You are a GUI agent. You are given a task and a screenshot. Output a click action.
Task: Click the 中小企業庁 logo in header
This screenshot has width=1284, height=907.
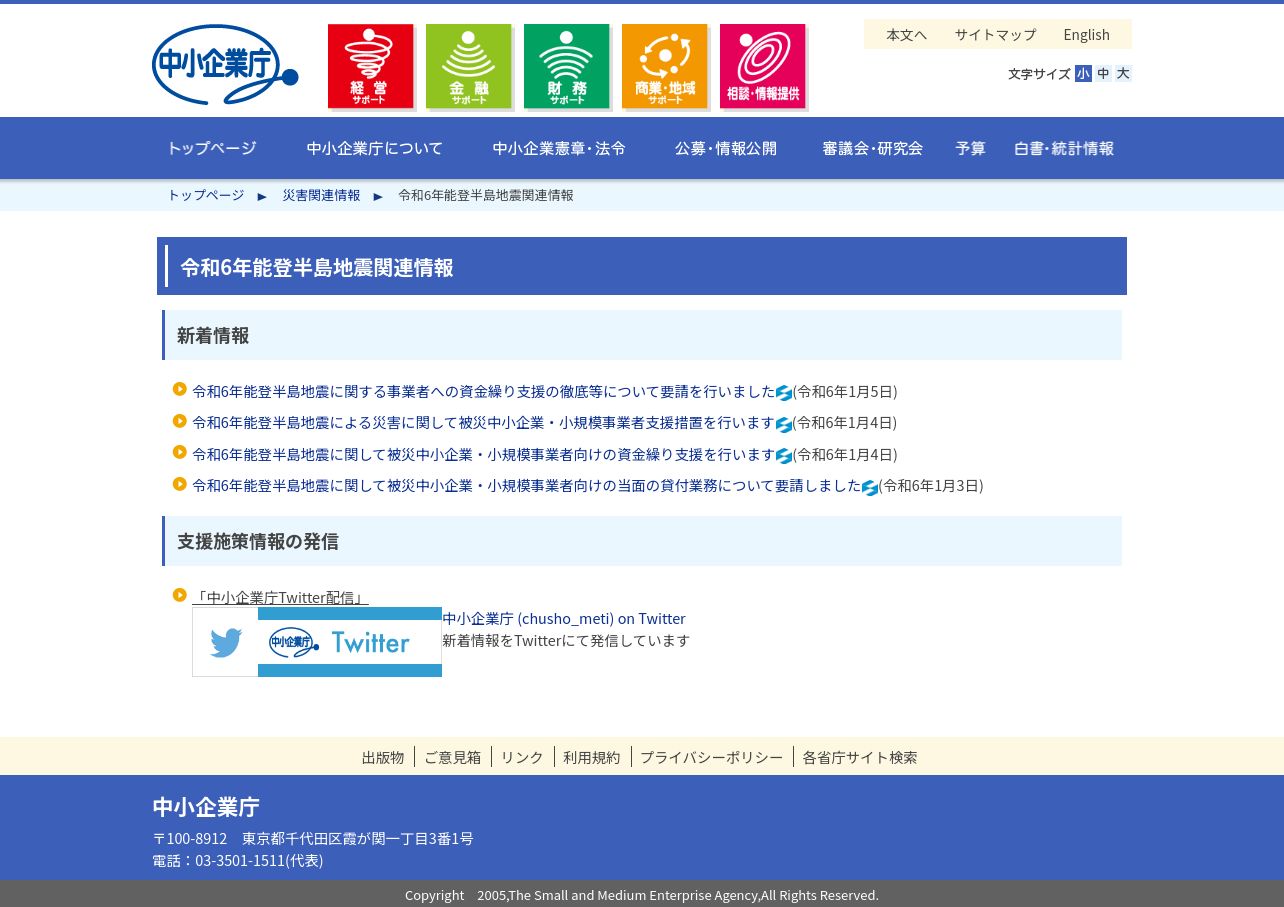click(225, 65)
